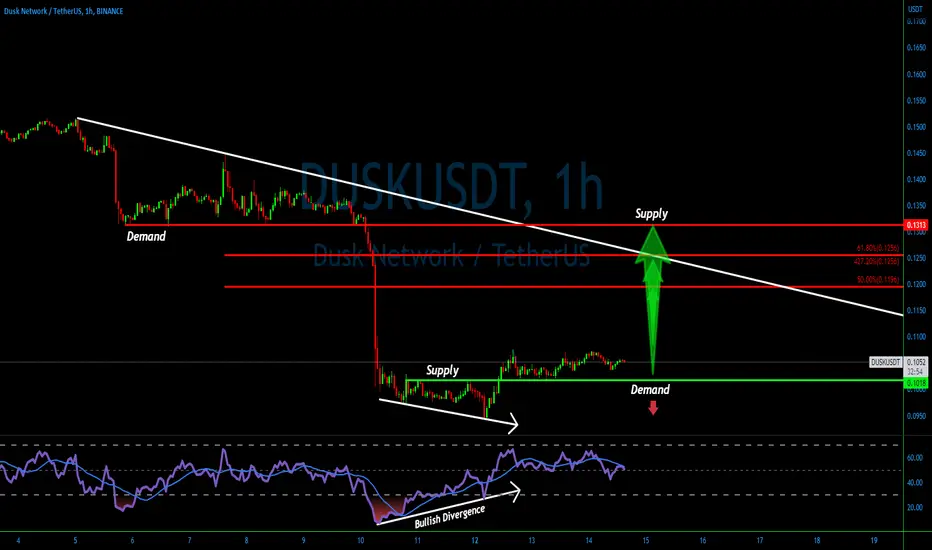Screen dimensions: 932x550
Task: Click the 20.00 RSI axis value
Action: click(x=915, y=507)
